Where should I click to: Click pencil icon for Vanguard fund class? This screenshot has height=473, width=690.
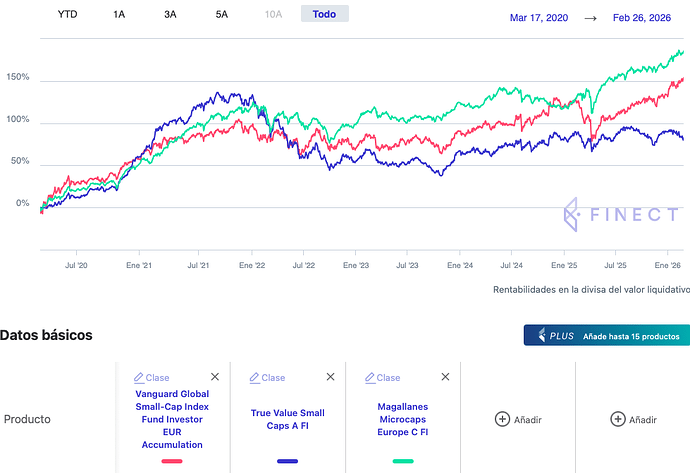point(139,378)
